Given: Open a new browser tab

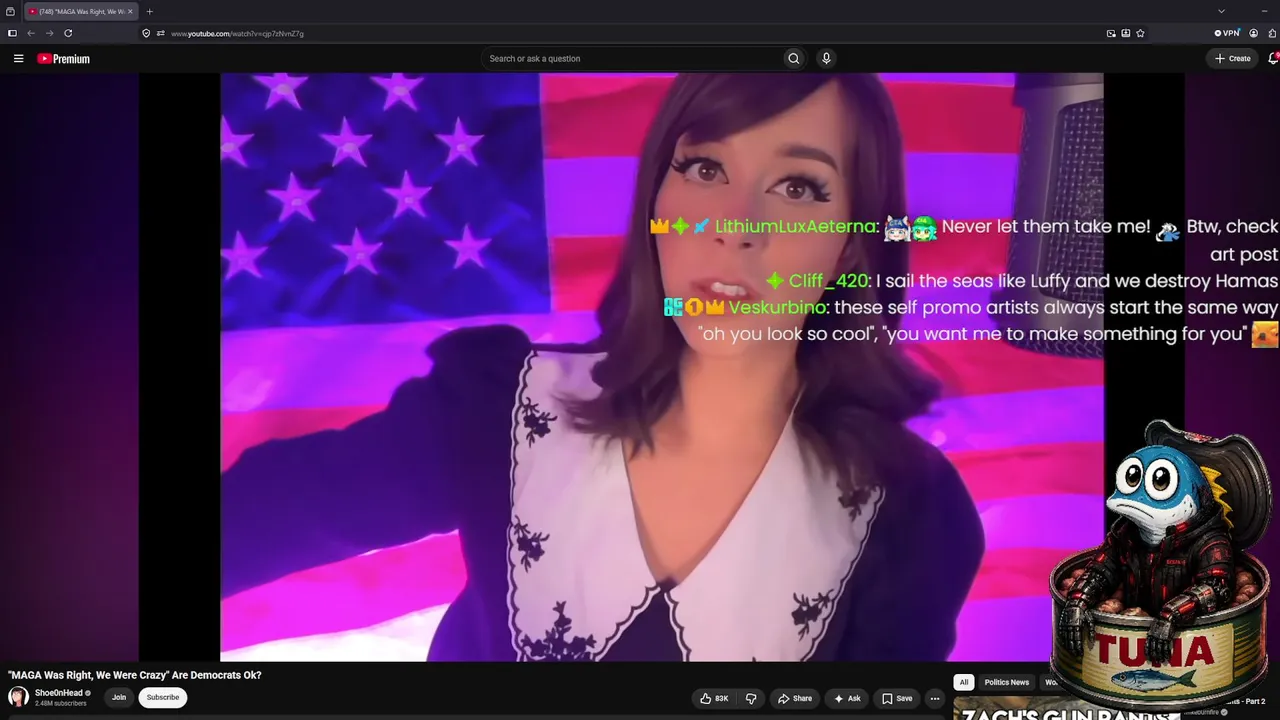Looking at the screenshot, I should 149,11.
